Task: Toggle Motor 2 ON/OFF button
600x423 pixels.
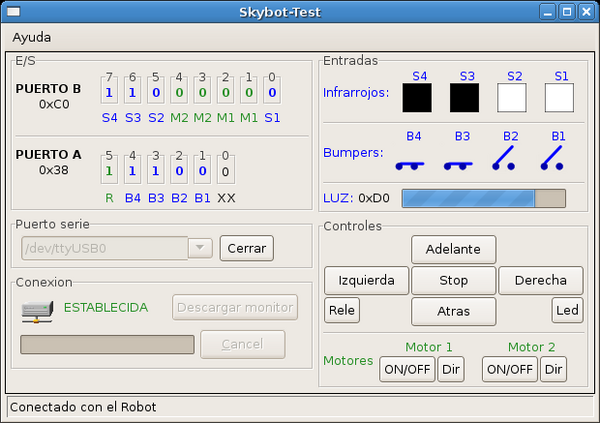Action: pos(509,369)
